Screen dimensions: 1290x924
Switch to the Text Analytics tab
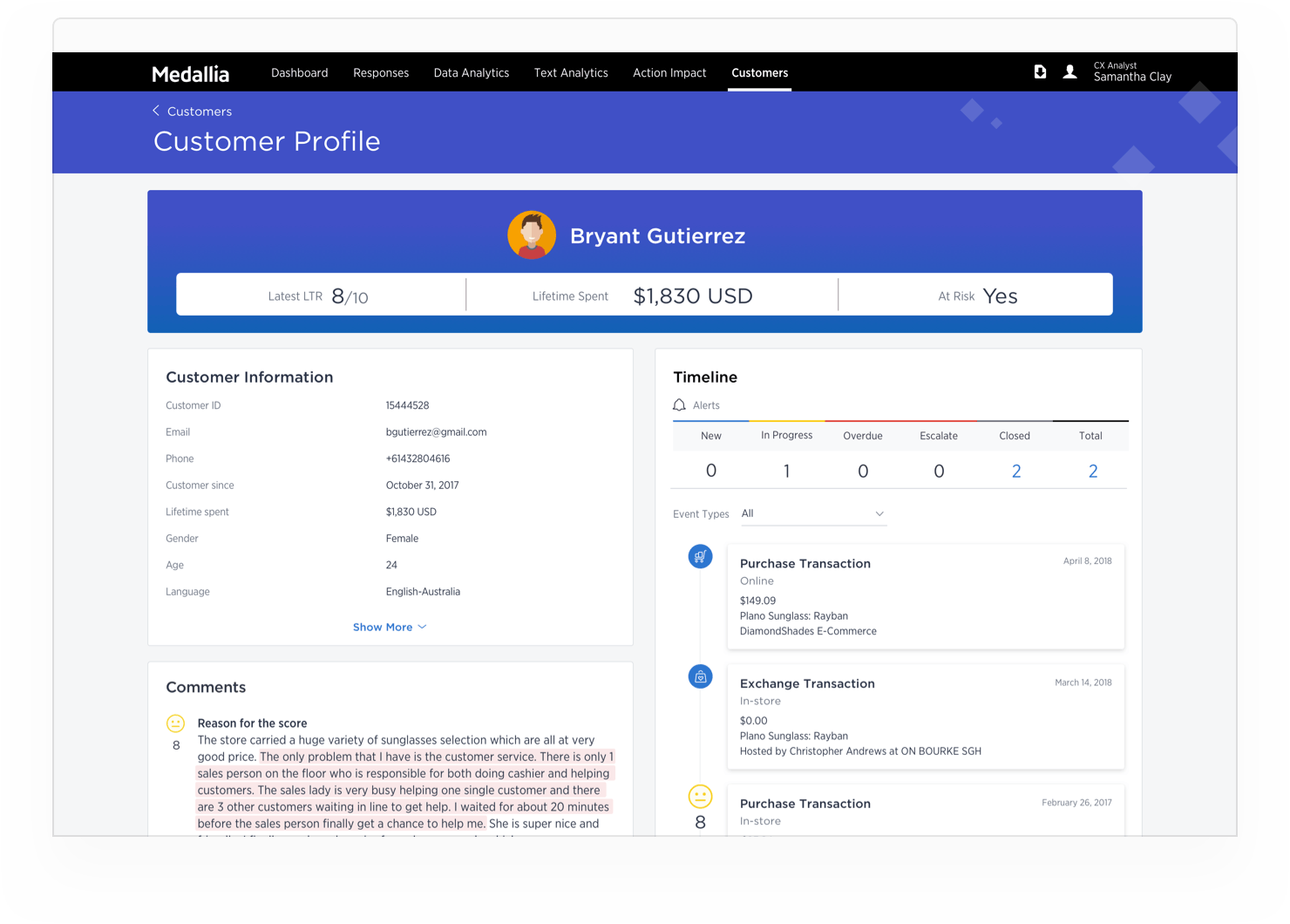pos(571,73)
